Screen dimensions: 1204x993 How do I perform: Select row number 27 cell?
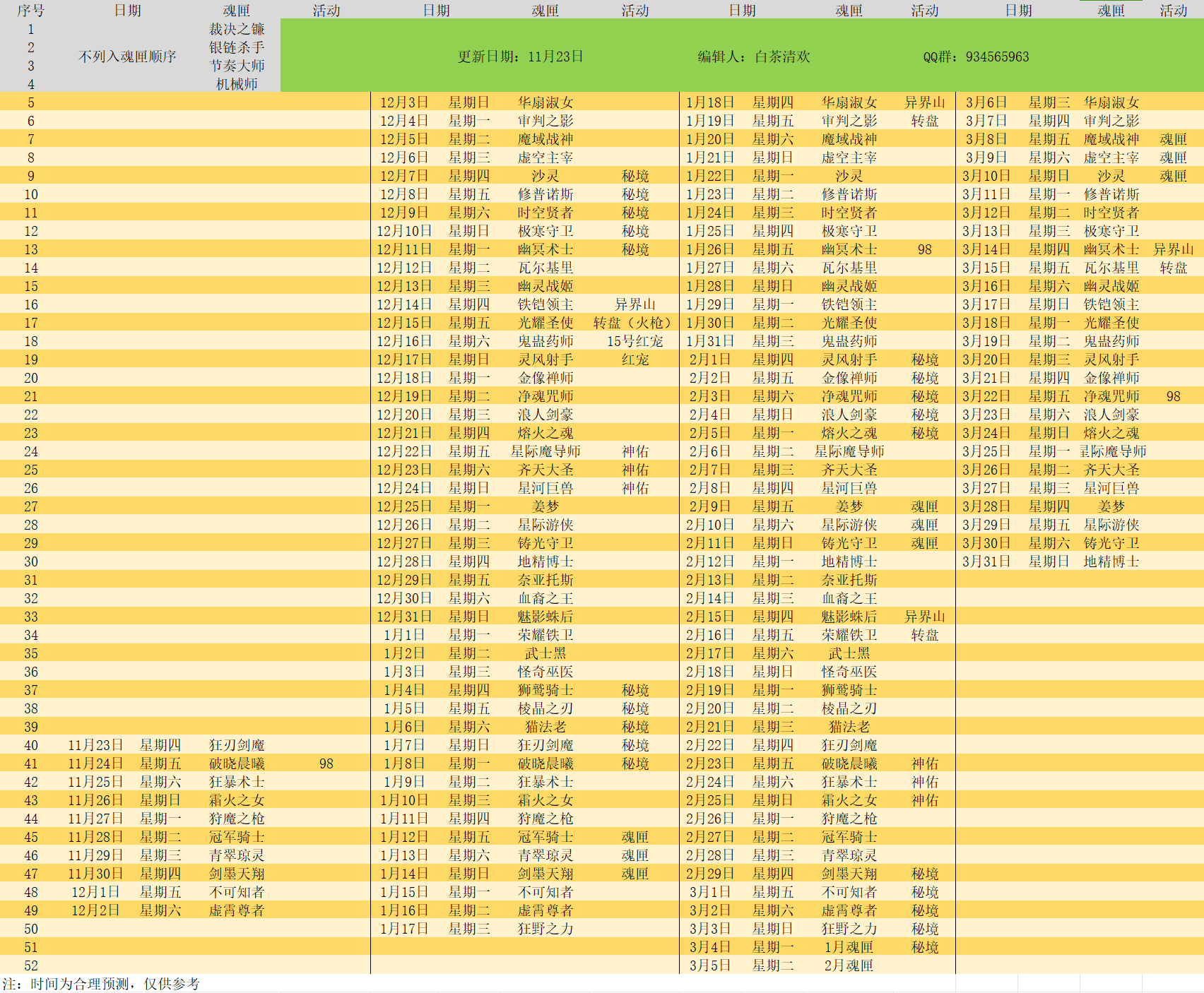click(x=31, y=506)
